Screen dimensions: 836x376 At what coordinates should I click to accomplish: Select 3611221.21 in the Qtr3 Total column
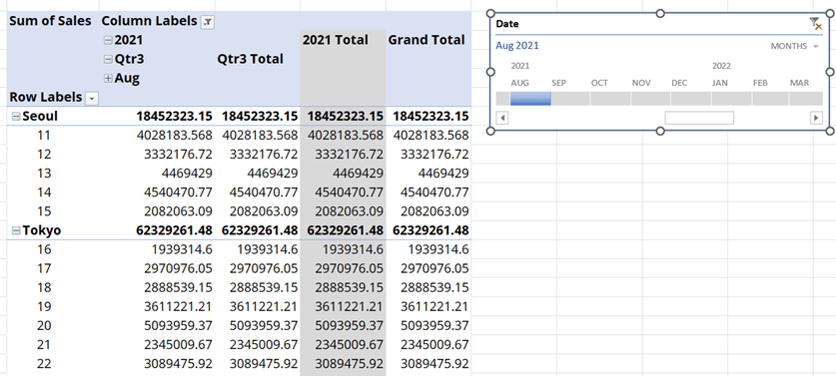coord(264,307)
